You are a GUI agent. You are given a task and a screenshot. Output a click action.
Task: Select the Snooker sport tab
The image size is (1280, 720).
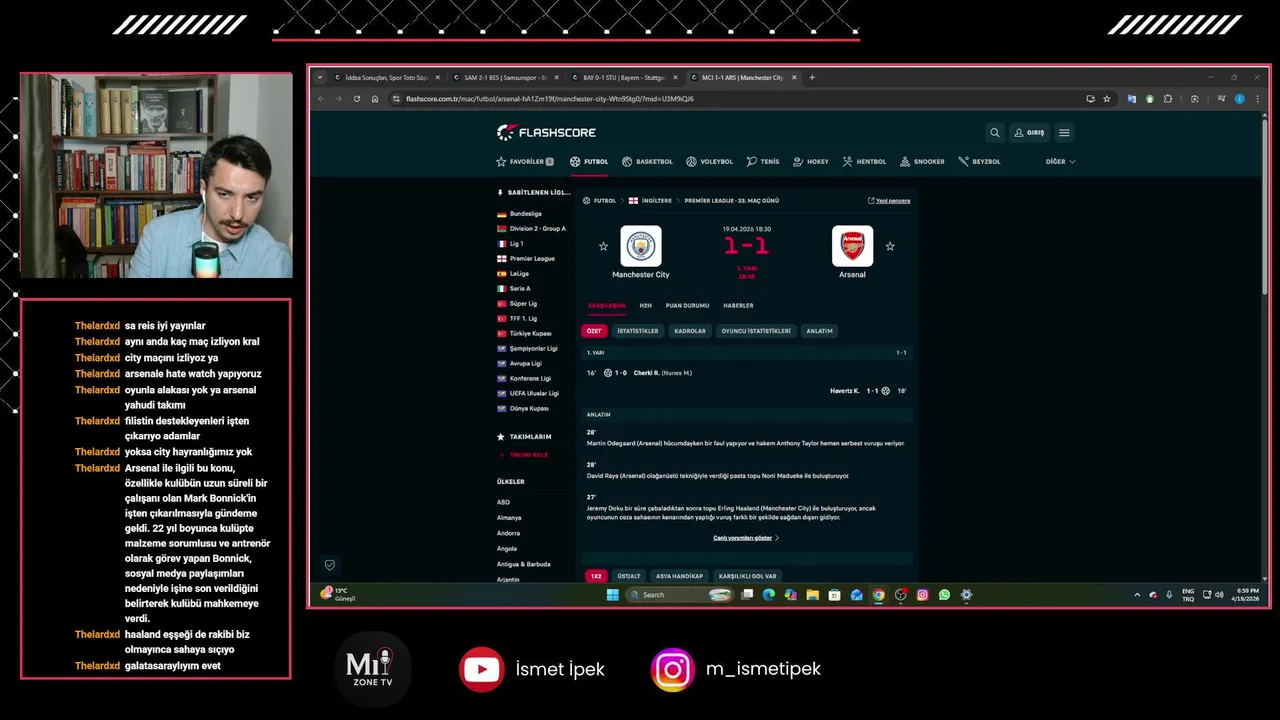922,161
